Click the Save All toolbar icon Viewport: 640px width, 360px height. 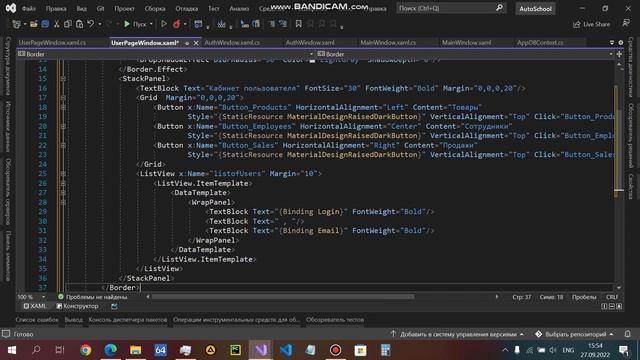tap(45, 24)
